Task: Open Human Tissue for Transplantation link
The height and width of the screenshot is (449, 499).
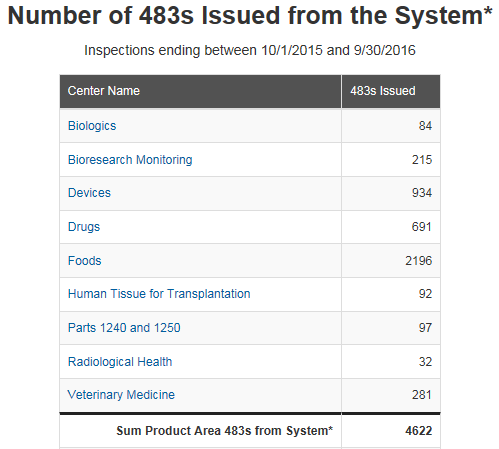Action: click(159, 294)
